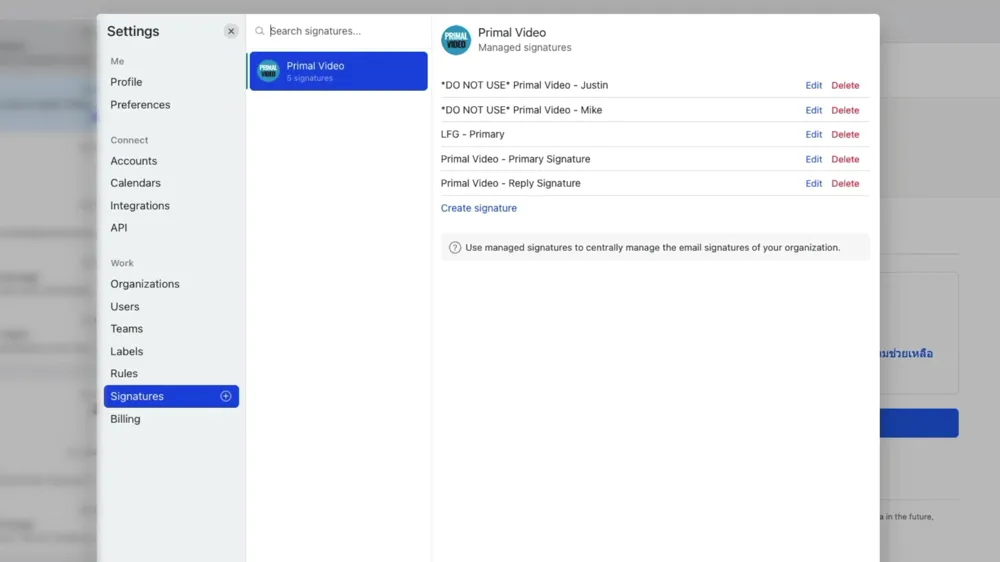Viewport: 1000px width, 562px height.
Task: Open the Profile settings
Action: (126, 82)
